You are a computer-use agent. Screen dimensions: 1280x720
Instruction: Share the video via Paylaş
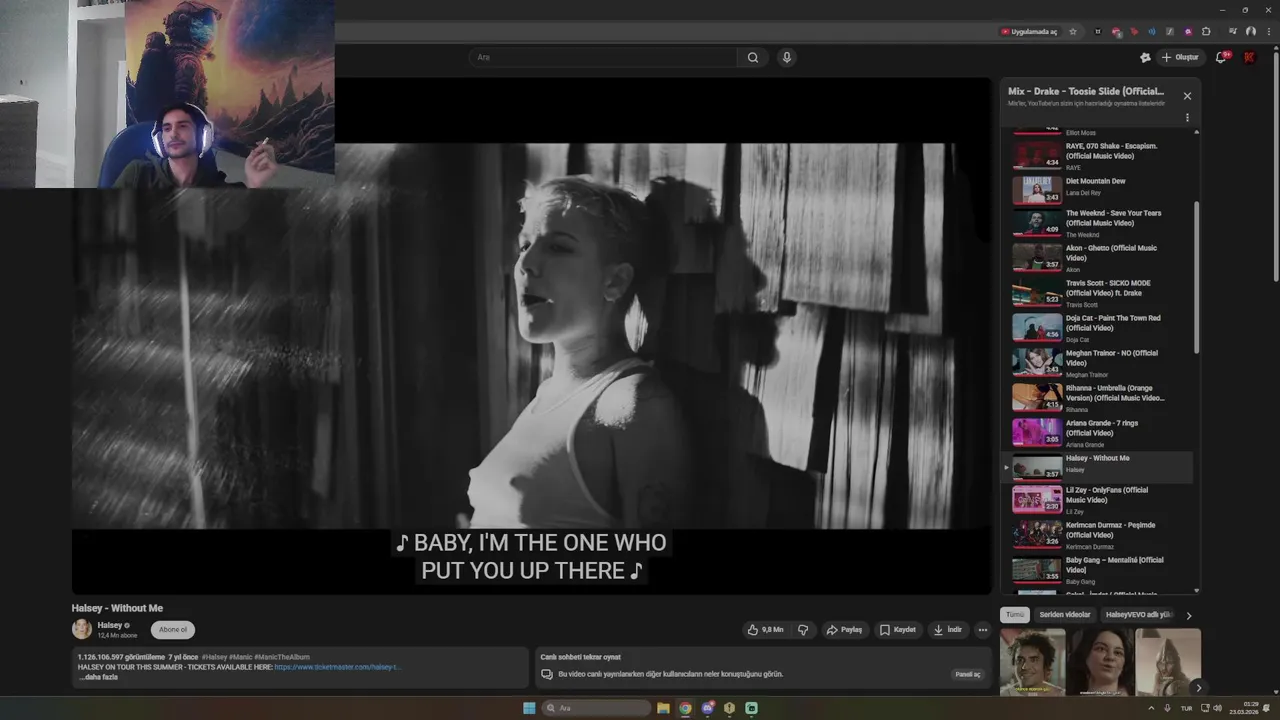[x=844, y=630]
